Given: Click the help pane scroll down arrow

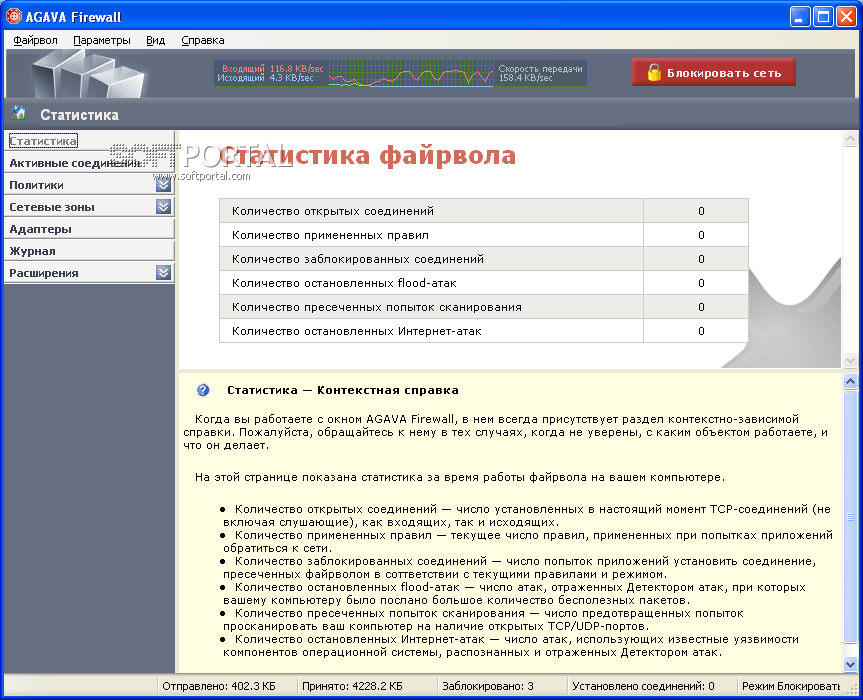Looking at the screenshot, I should tap(850, 664).
